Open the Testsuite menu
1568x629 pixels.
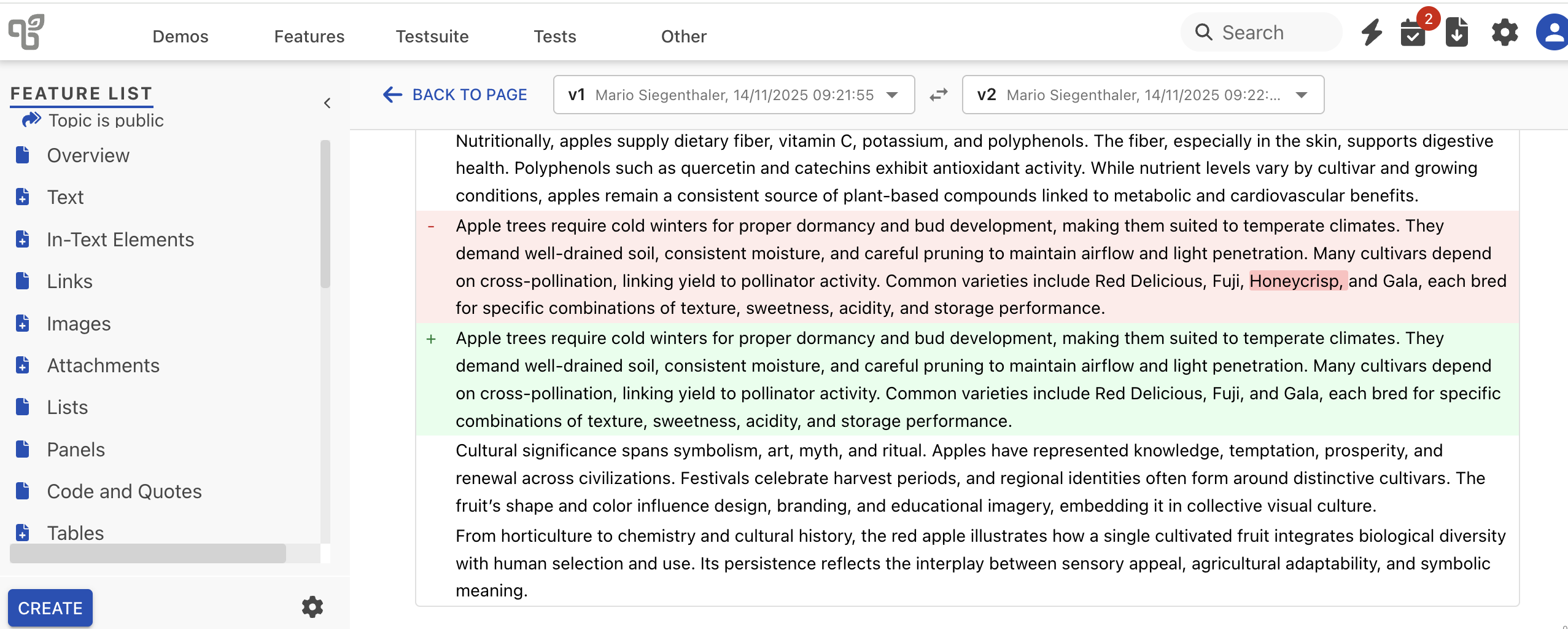432,36
